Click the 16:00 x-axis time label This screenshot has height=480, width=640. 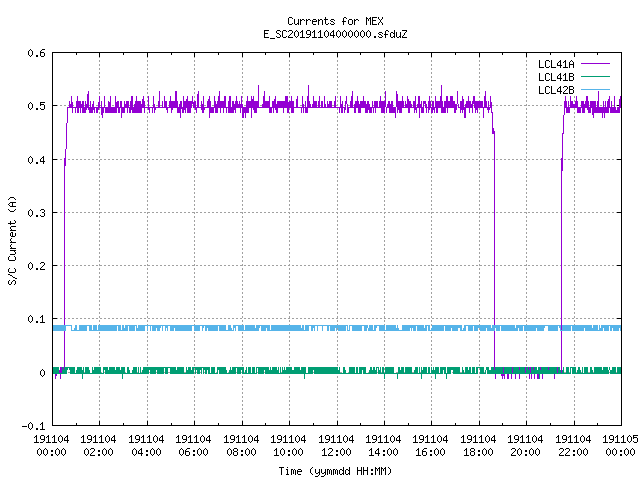[431, 452]
